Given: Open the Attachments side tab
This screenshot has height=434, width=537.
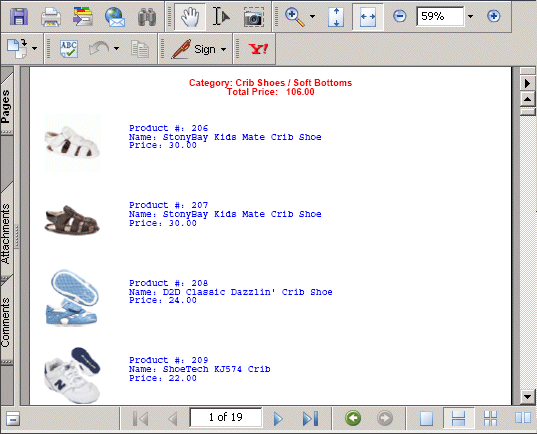Looking at the screenshot, I should click(7, 231).
